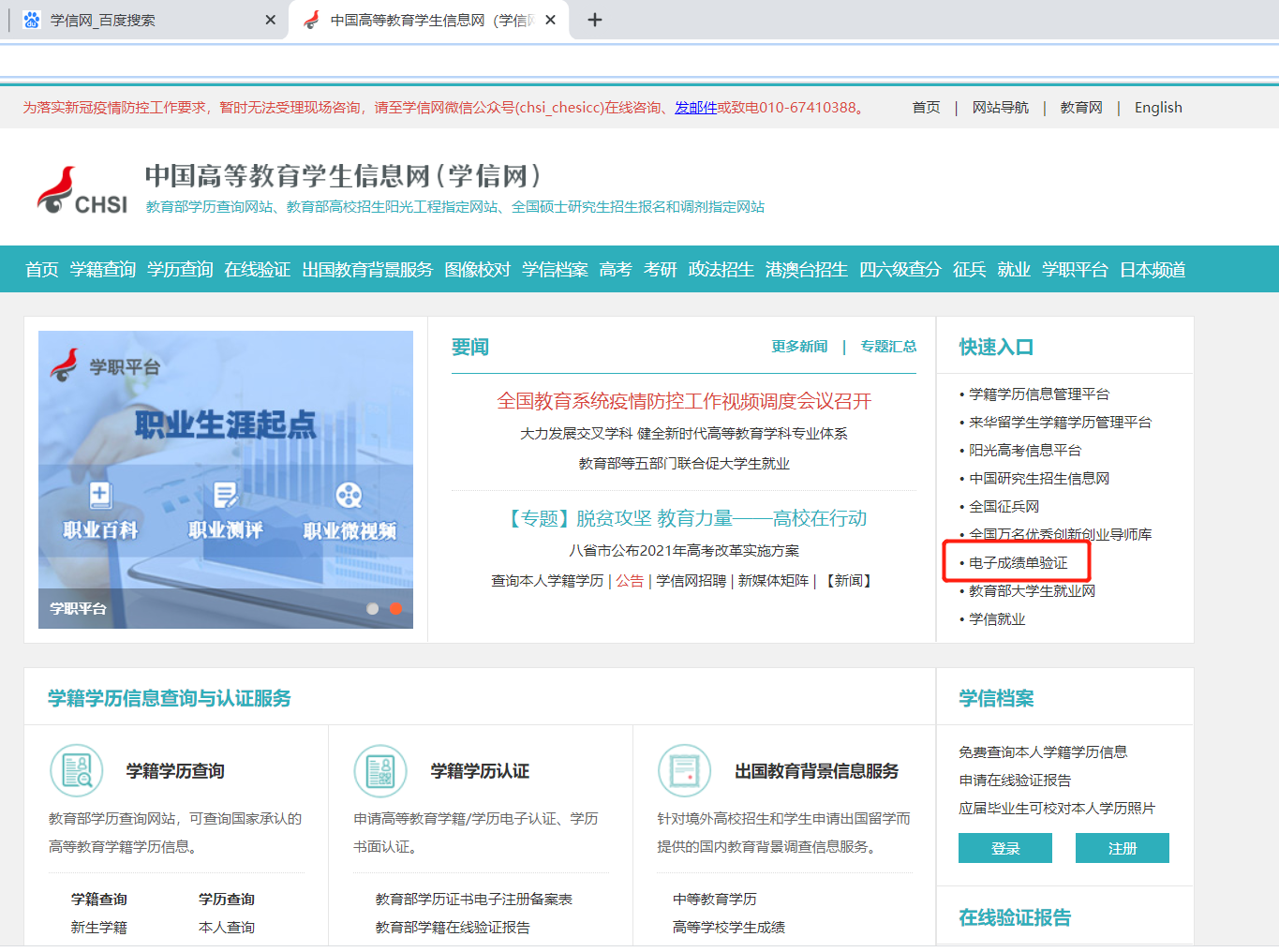Open the 教育网 top link
Image resolution: width=1279 pixels, height=952 pixels.
(x=1081, y=108)
